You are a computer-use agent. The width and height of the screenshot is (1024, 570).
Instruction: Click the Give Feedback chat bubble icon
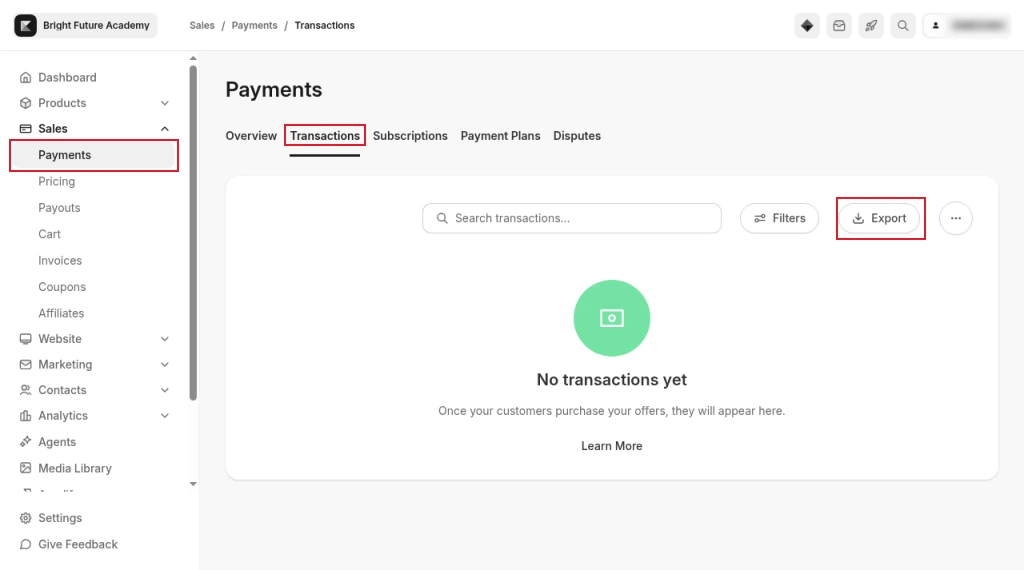25,545
